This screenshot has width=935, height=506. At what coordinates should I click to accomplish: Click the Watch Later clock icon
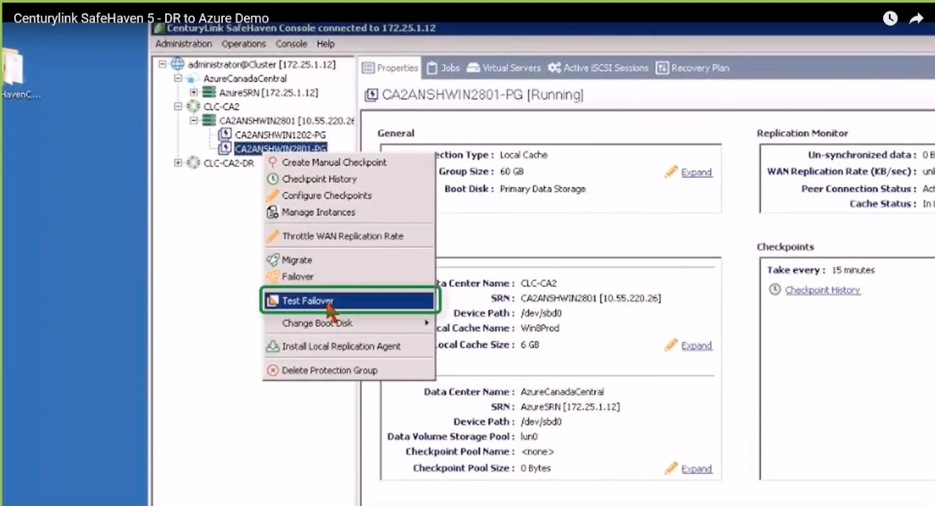pos(890,18)
